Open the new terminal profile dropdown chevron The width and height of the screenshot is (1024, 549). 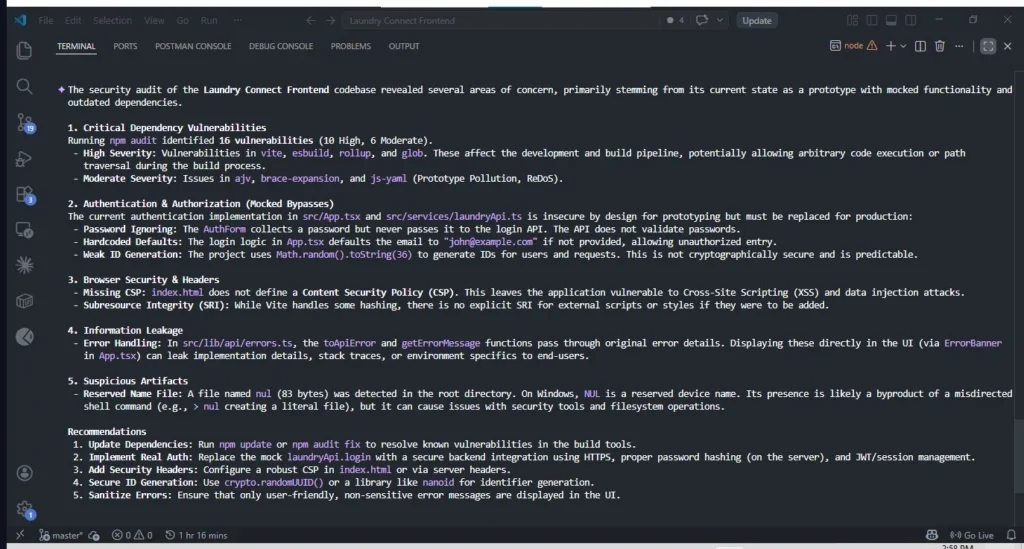(903, 46)
